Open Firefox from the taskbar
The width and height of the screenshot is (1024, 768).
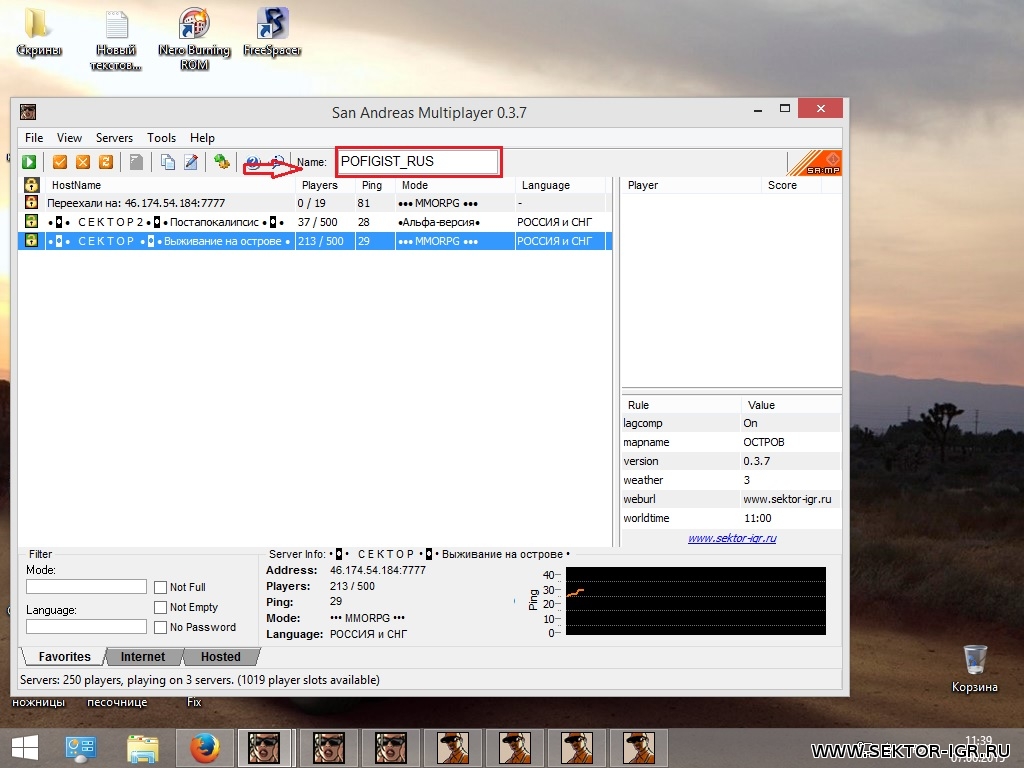[204, 748]
